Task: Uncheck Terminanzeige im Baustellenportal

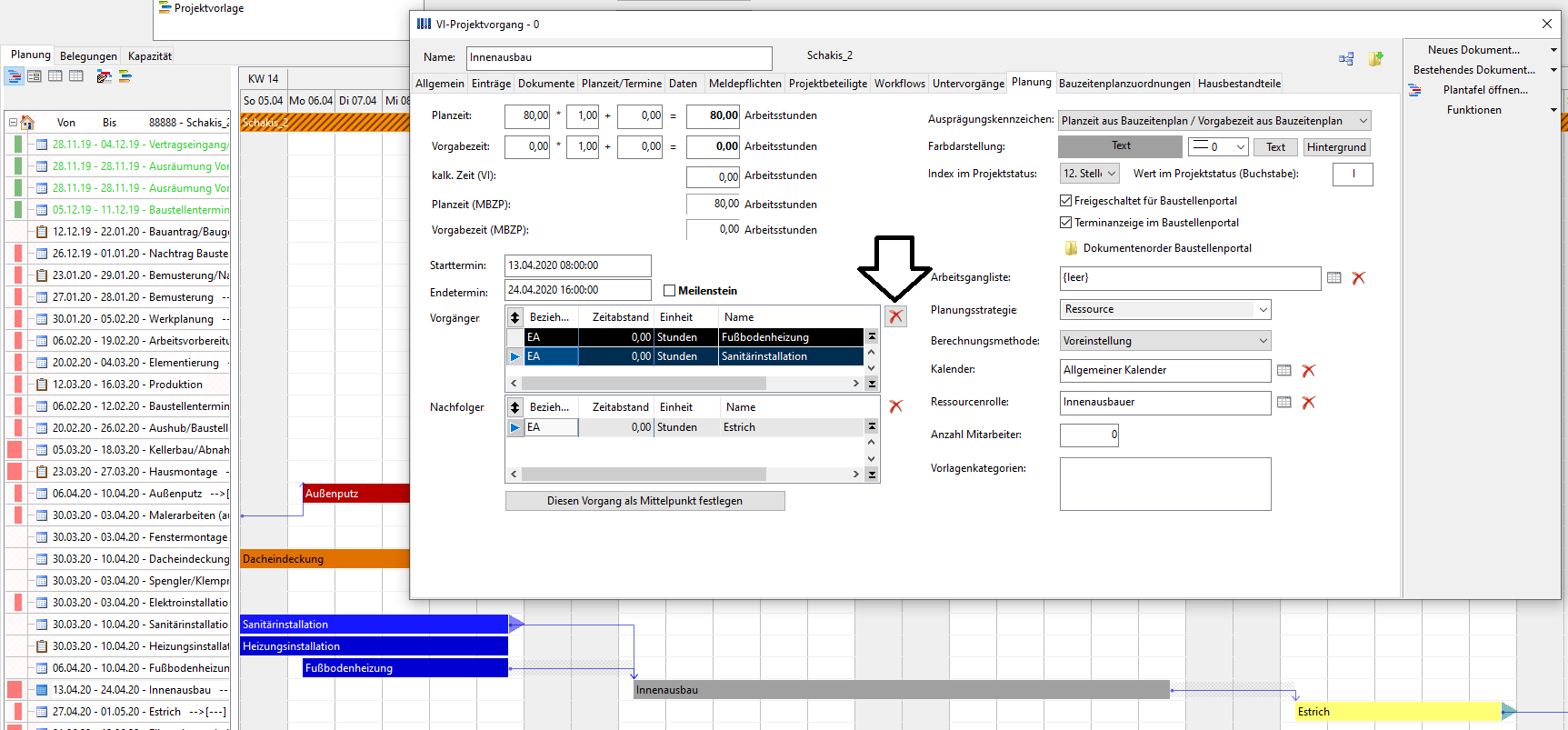Action: [x=1066, y=223]
